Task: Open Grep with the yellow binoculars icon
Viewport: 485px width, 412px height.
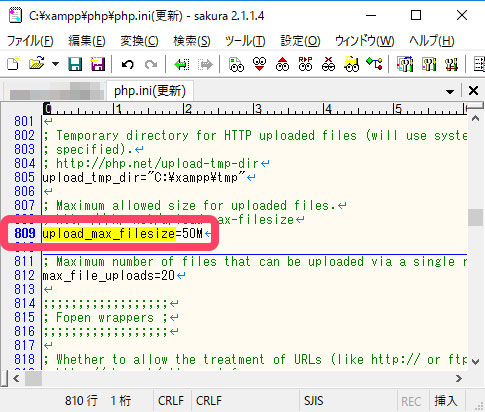Action: pyautogui.click(x=351, y=64)
